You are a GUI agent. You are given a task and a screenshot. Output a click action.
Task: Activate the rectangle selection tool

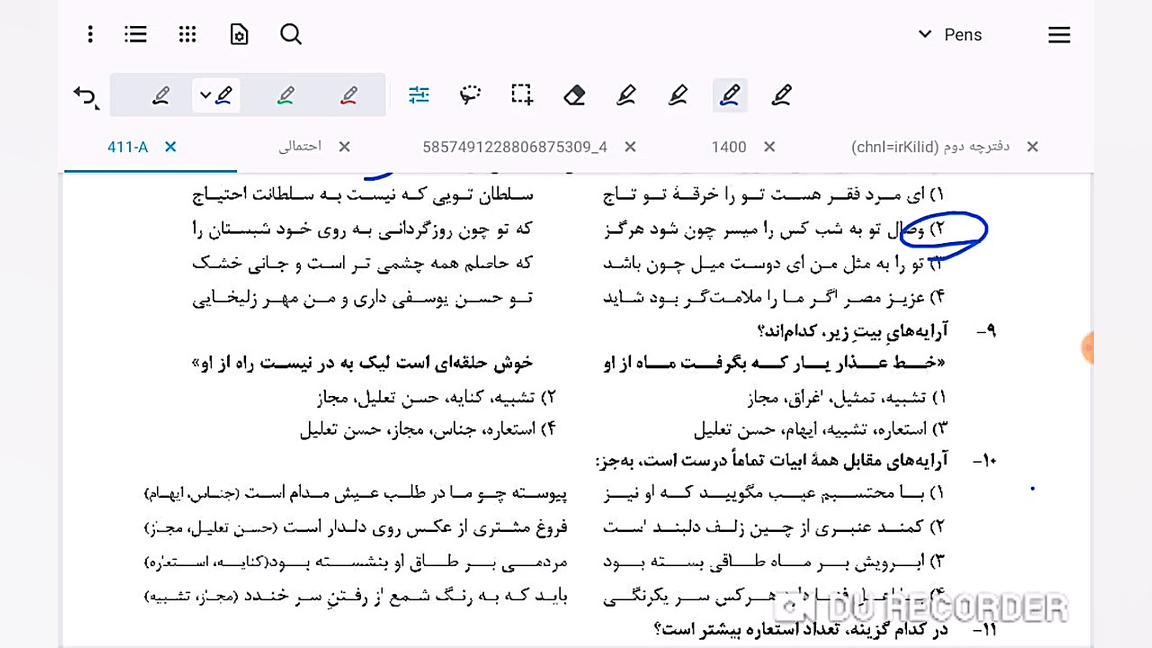tap(520, 93)
